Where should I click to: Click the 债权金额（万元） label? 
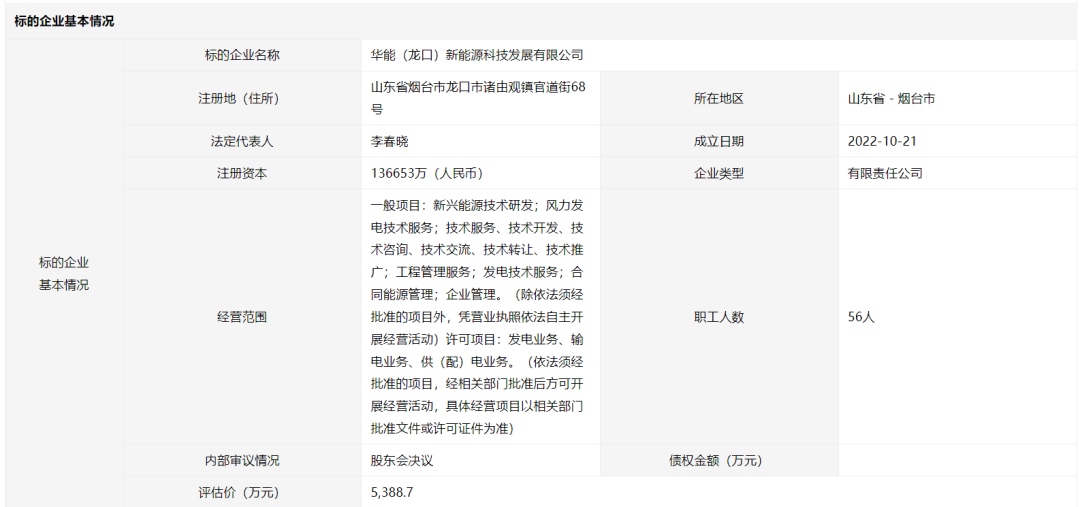pos(719,461)
